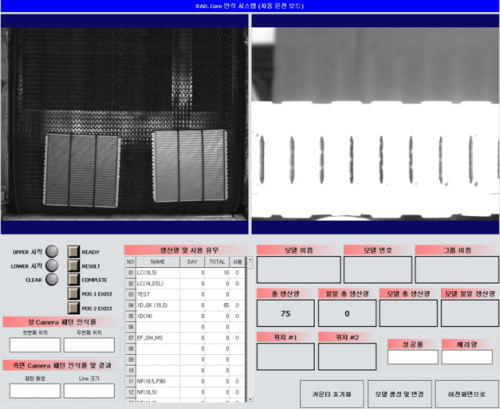Toggle the RESULT square indicator
Image resolution: width=500 pixels, height=409 pixels.
click(x=73, y=266)
